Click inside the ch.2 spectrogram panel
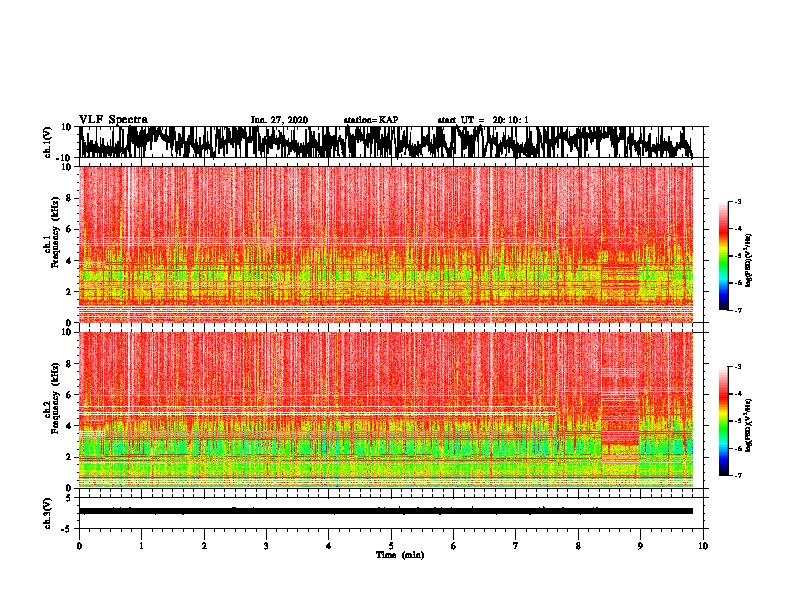This screenshot has height=612, width=792. pyautogui.click(x=386, y=410)
